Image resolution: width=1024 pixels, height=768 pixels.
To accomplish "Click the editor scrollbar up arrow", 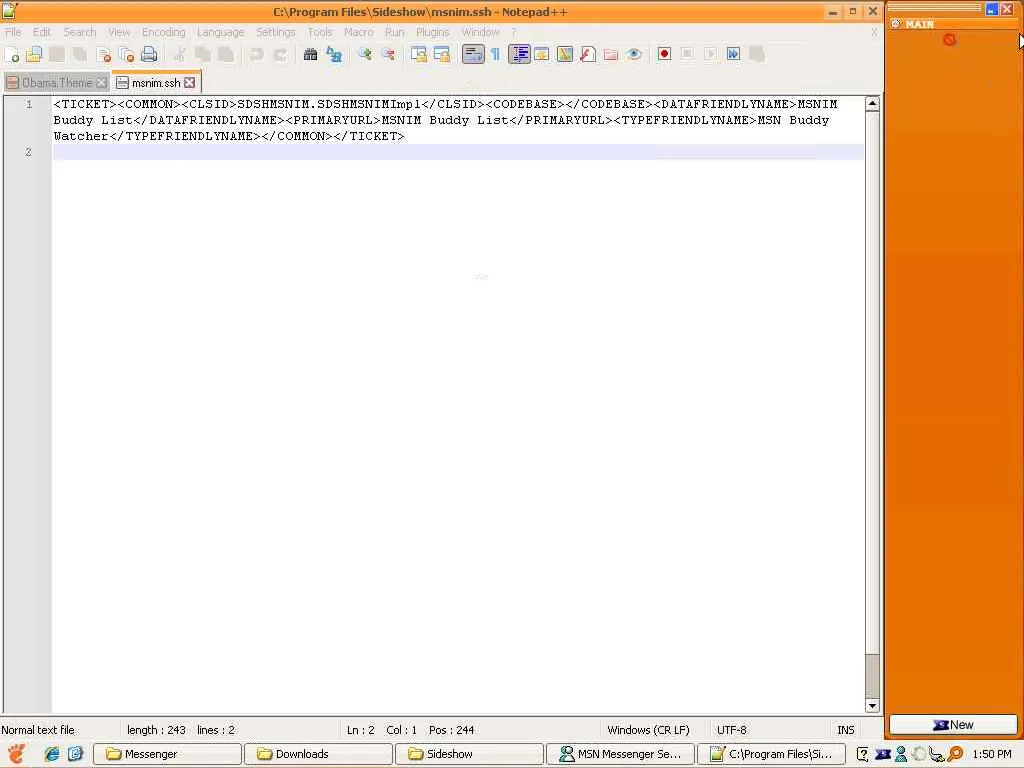I will 872,103.
